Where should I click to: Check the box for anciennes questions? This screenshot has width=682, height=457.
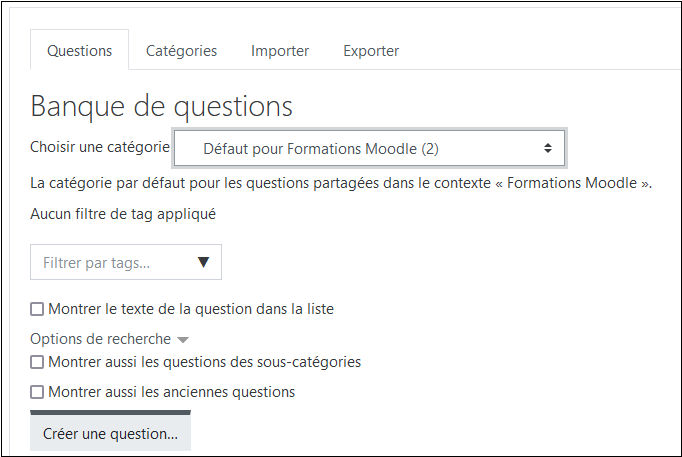click(38, 392)
